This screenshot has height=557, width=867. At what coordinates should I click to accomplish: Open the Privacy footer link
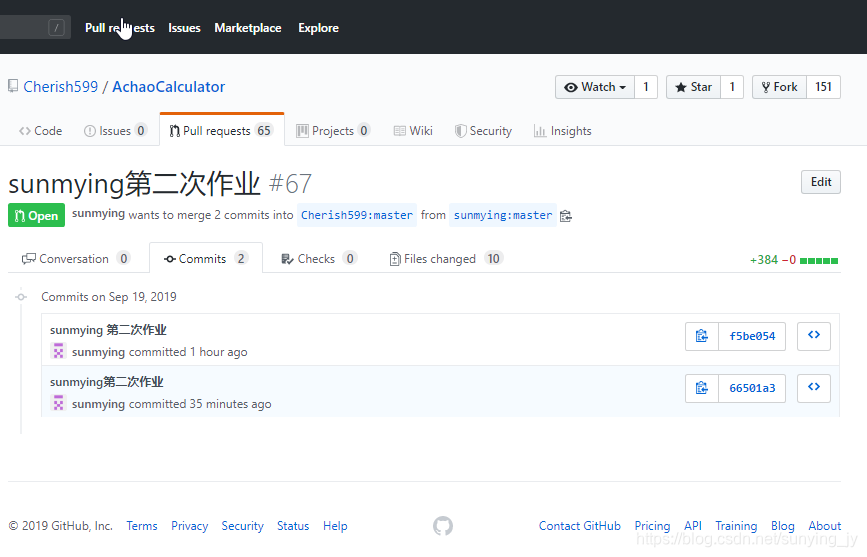point(190,526)
